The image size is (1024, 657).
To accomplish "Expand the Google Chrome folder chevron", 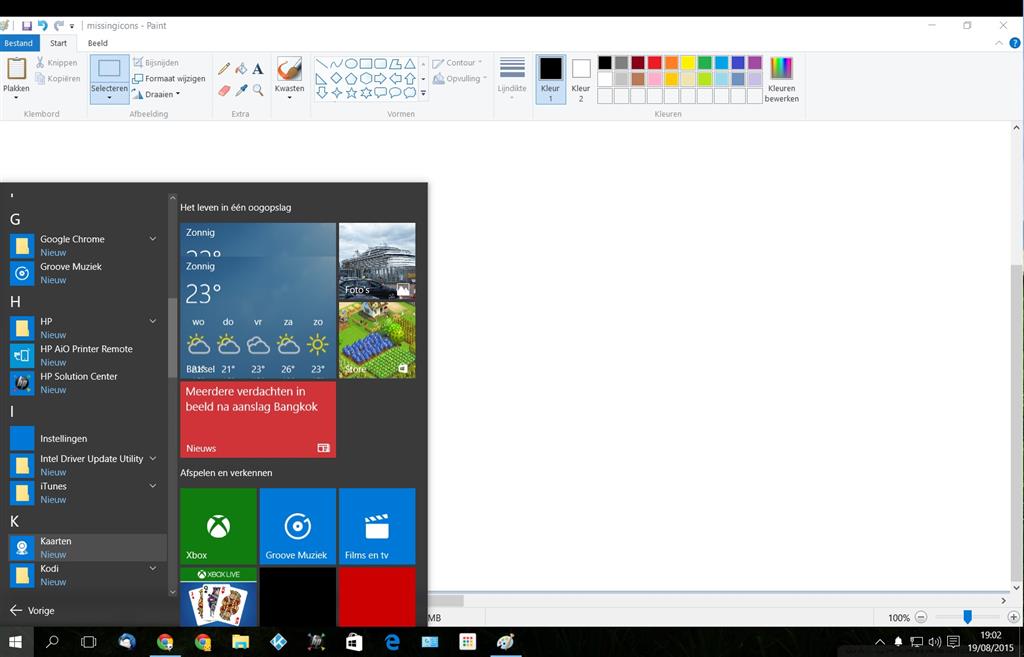I will (153, 239).
